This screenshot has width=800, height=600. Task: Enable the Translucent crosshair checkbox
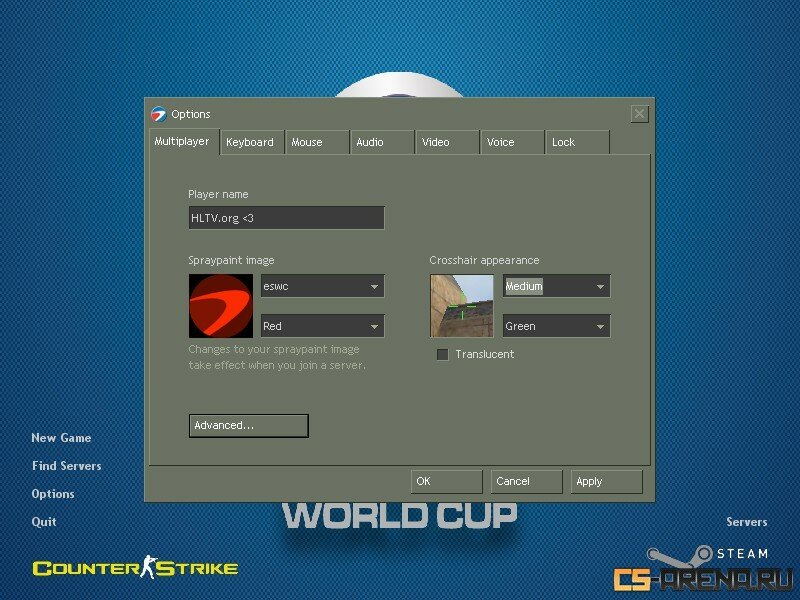(x=443, y=355)
